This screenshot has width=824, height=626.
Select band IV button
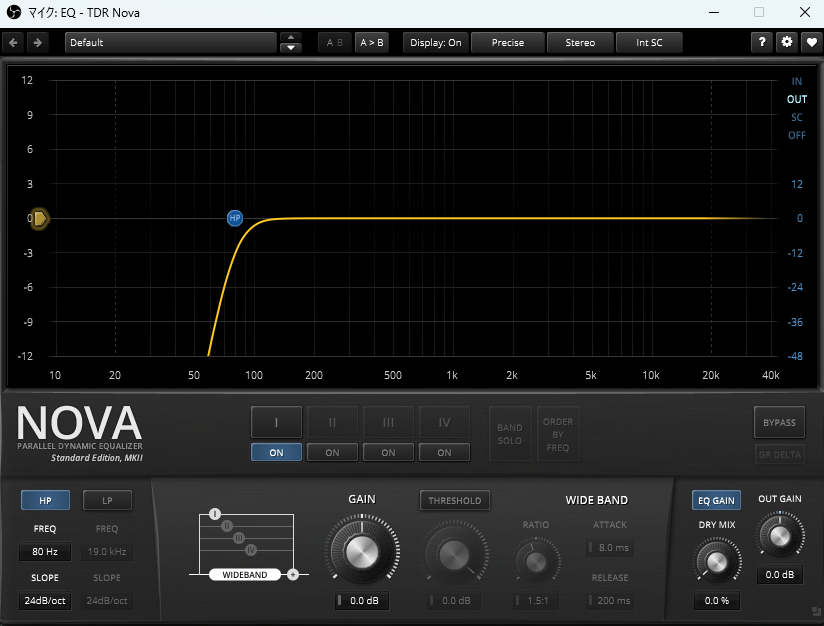(x=444, y=422)
